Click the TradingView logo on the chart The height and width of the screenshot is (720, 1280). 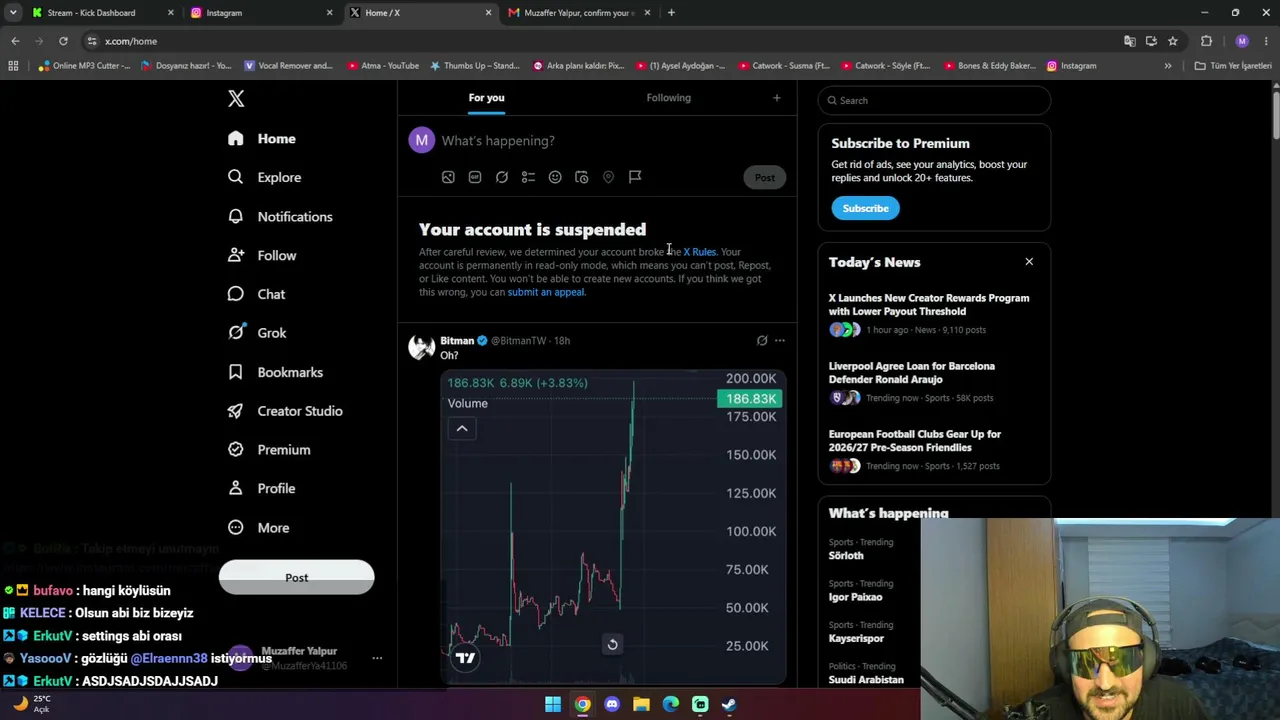tap(465, 657)
